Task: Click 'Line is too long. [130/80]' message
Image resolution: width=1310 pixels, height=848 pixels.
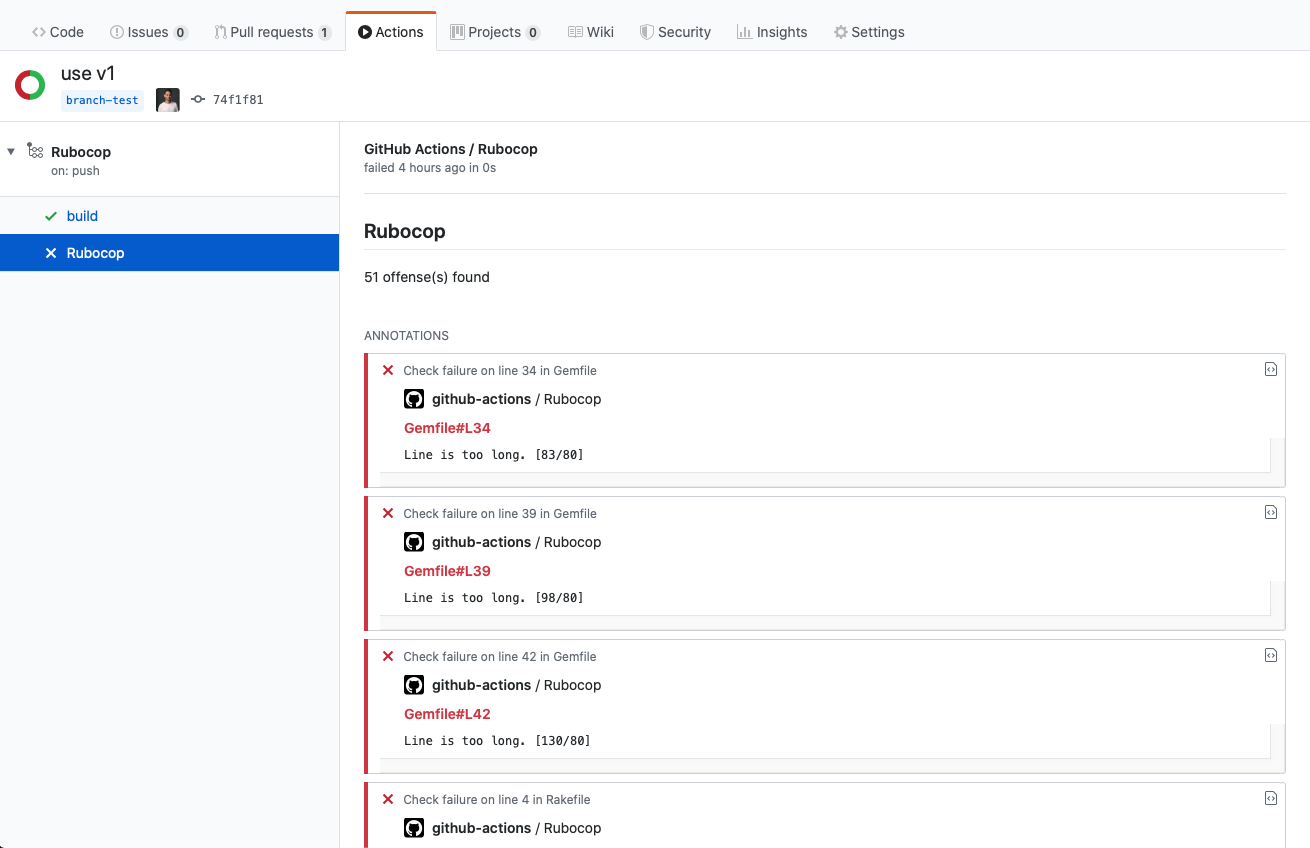Action: [x=497, y=741]
